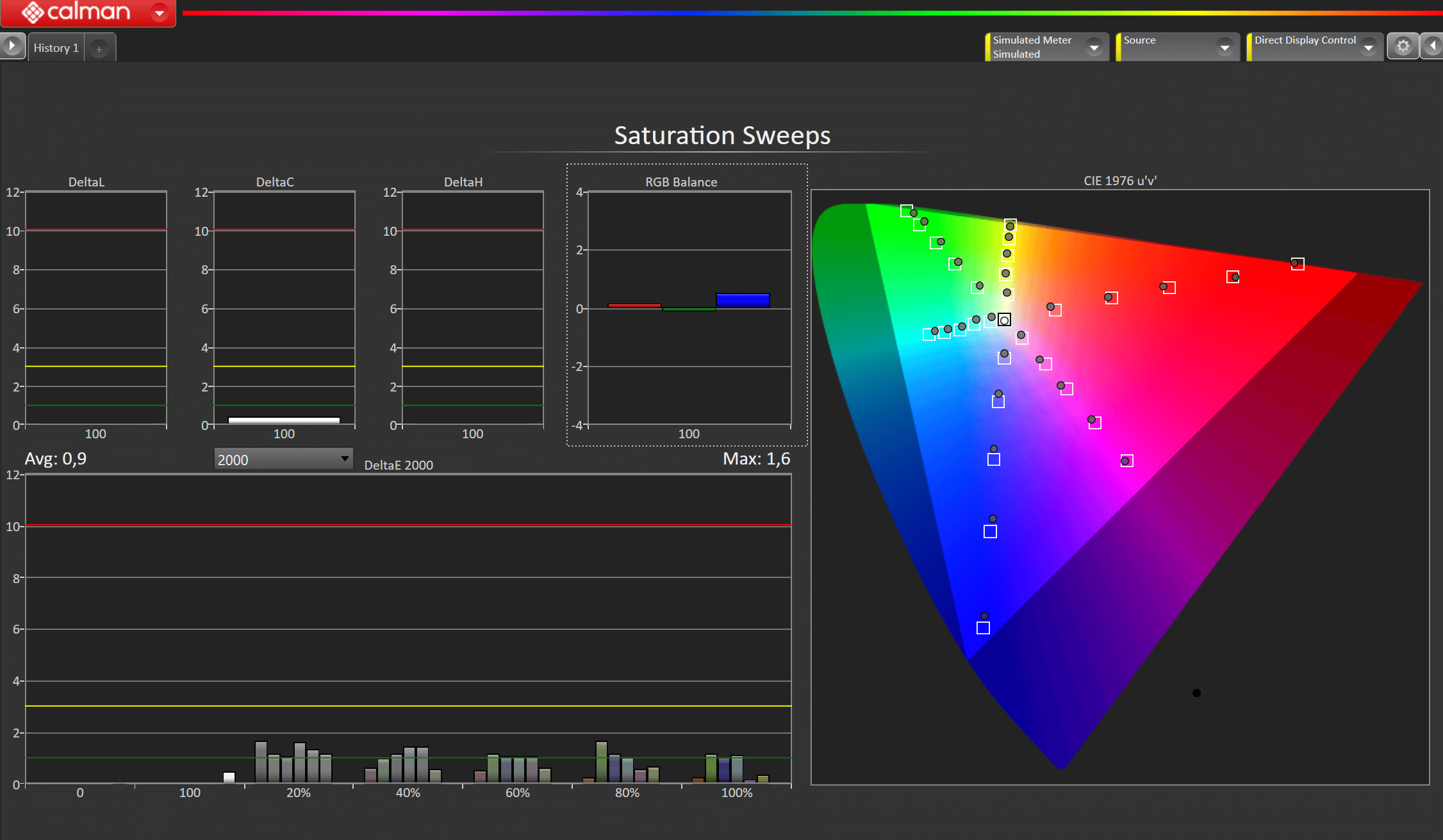The image size is (1443, 840).
Task: Click white point marker on CIE chart
Action: click(x=1004, y=320)
